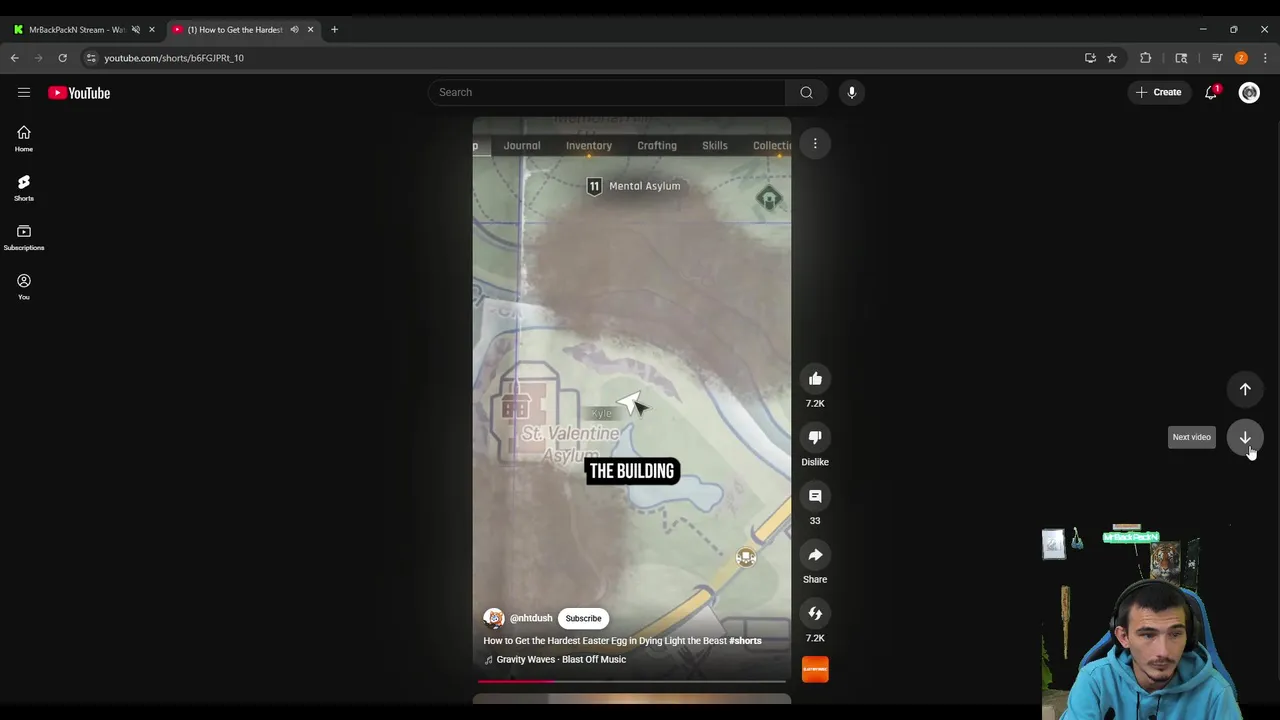This screenshot has height=720, width=1280.
Task: Remix this Short
Action: tap(815, 613)
